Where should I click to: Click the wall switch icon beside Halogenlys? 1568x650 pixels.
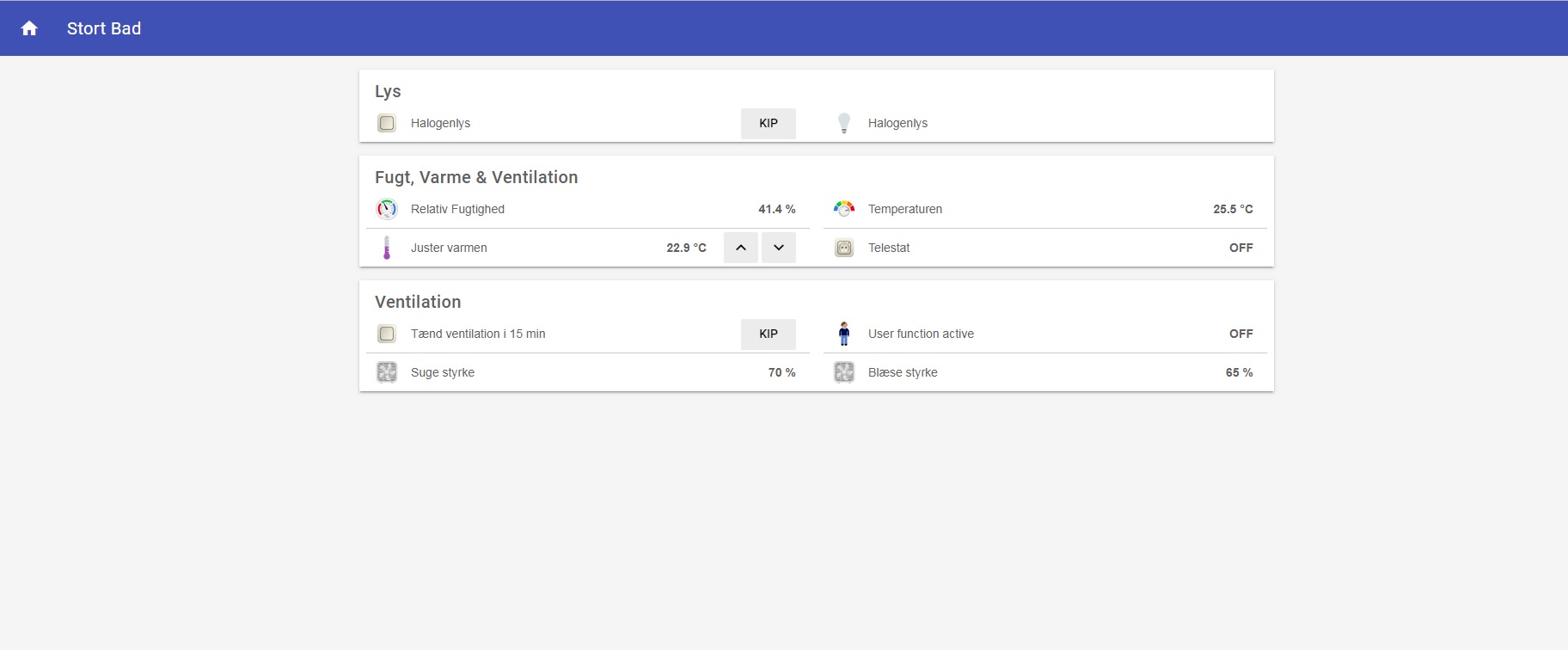tap(387, 123)
